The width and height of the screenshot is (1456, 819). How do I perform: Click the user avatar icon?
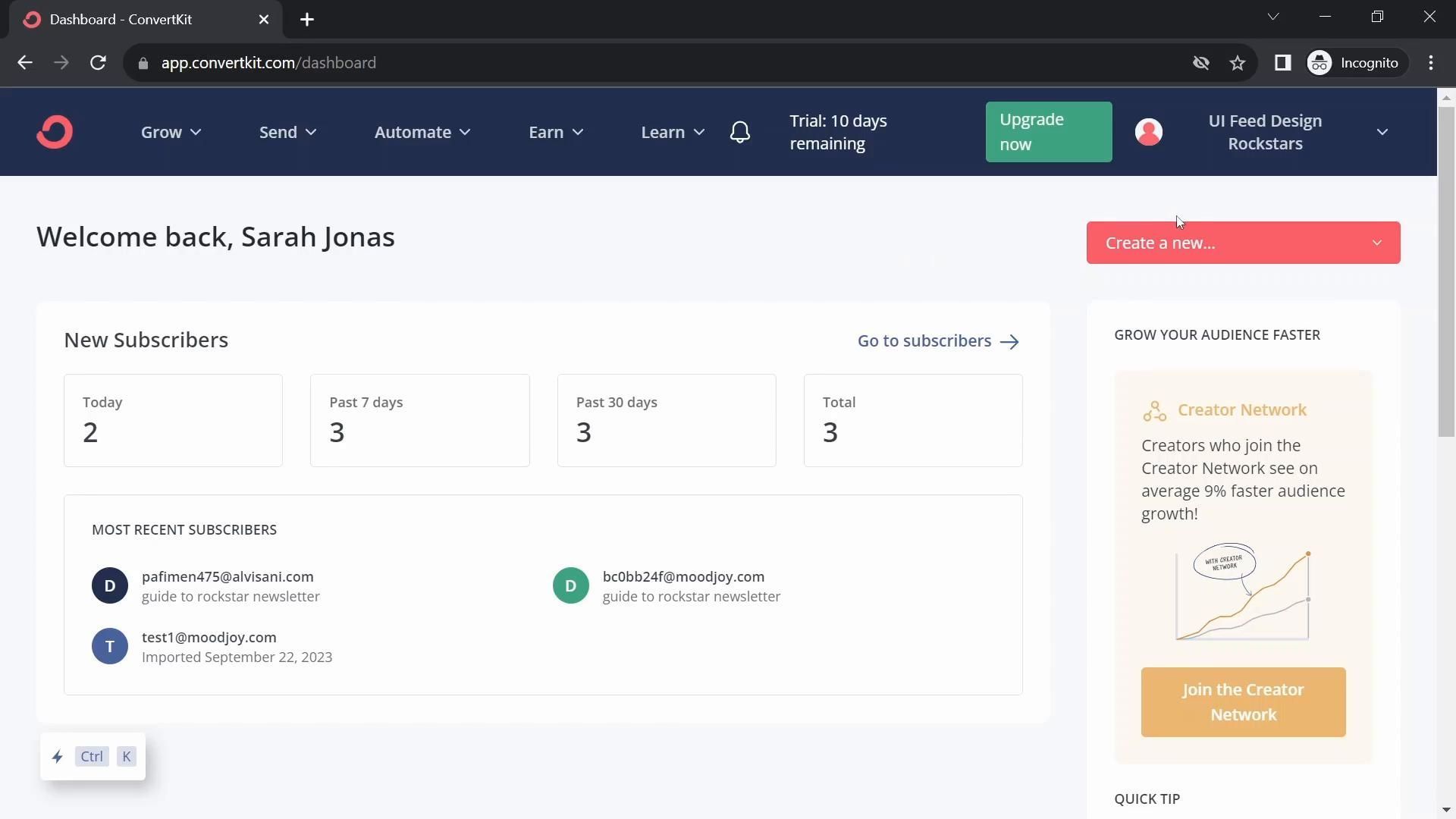(1148, 132)
